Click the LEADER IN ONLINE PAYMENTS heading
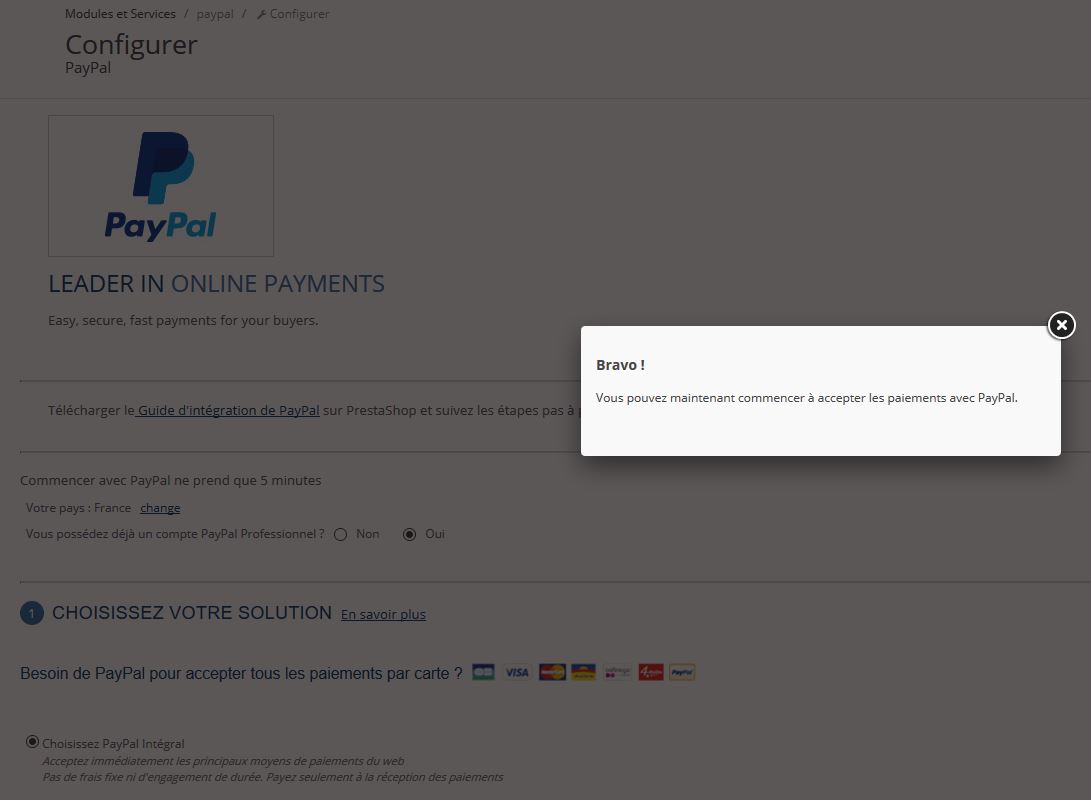The height and width of the screenshot is (800, 1091). (x=216, y=284)
